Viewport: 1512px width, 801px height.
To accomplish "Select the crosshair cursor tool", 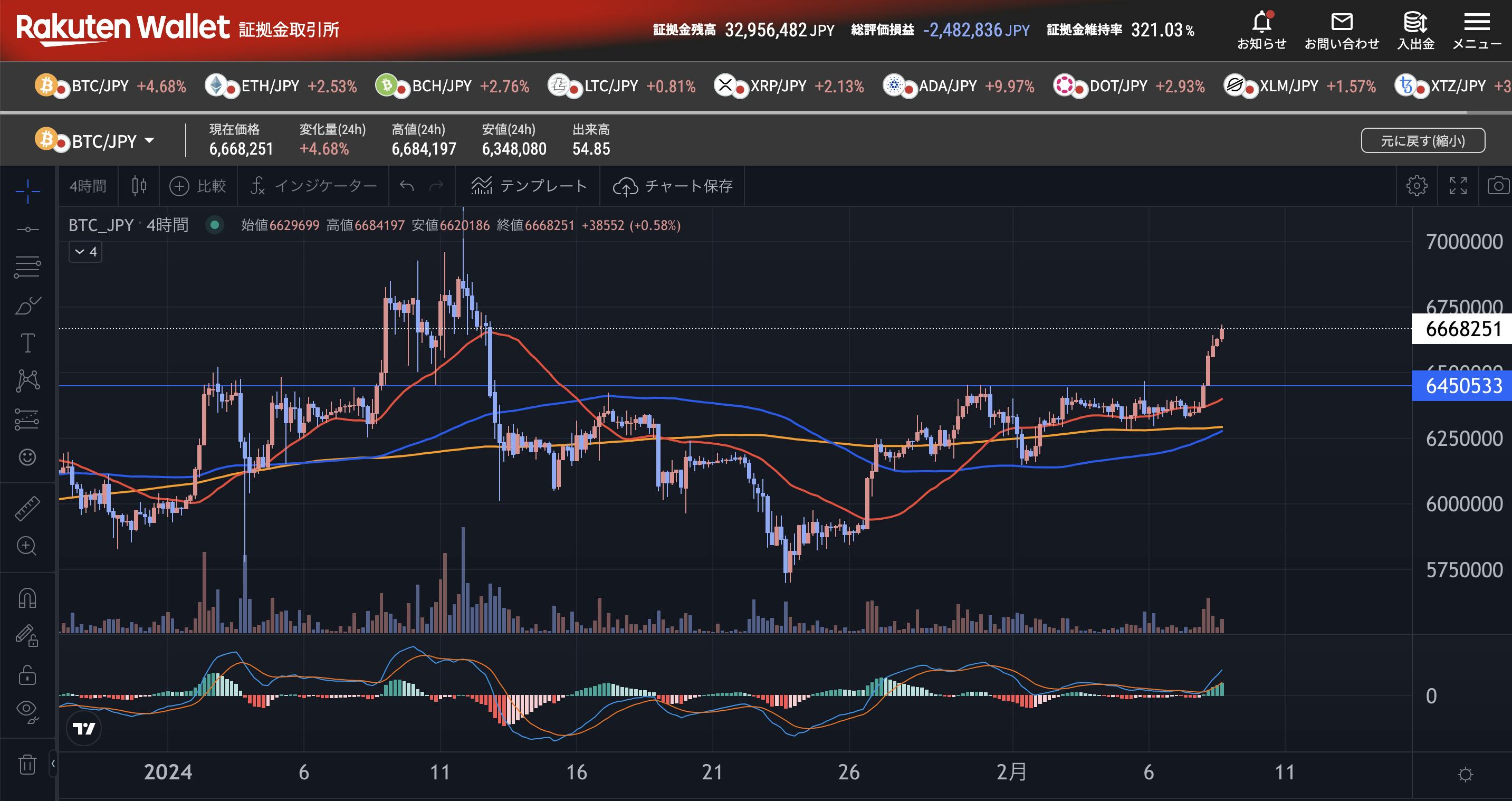I will [27, 191].
